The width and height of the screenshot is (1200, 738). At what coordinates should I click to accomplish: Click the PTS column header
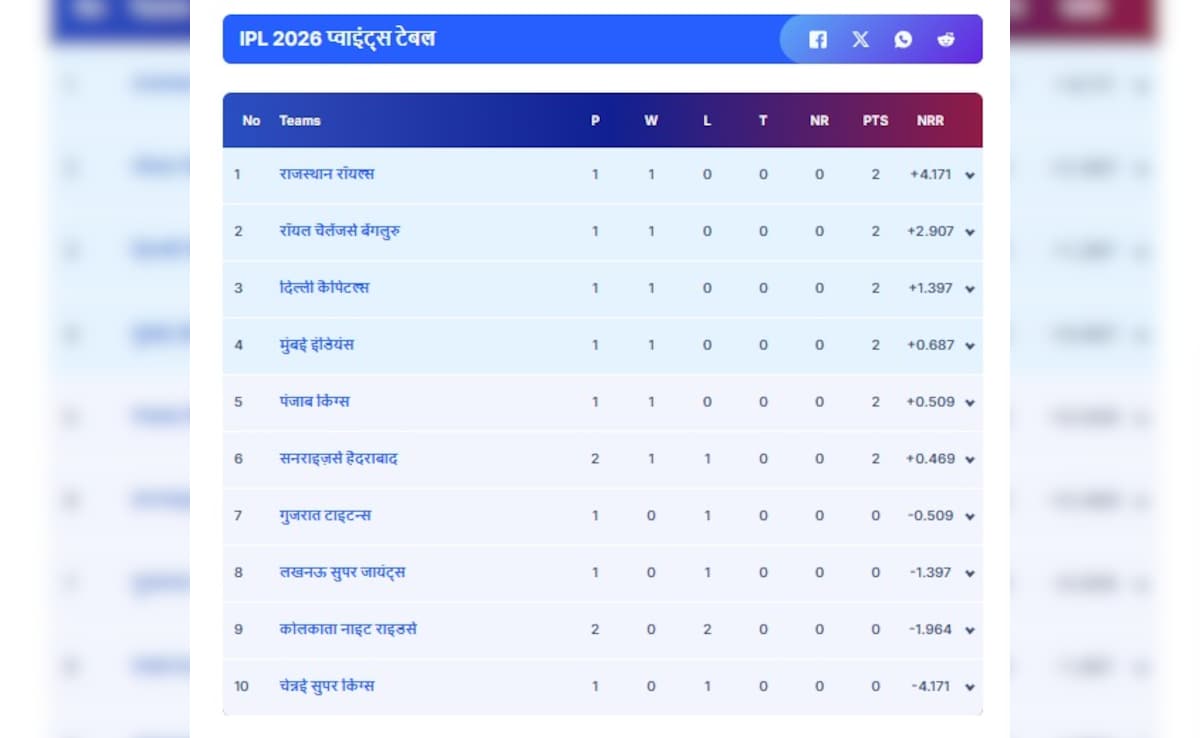[x=875, y=120]
